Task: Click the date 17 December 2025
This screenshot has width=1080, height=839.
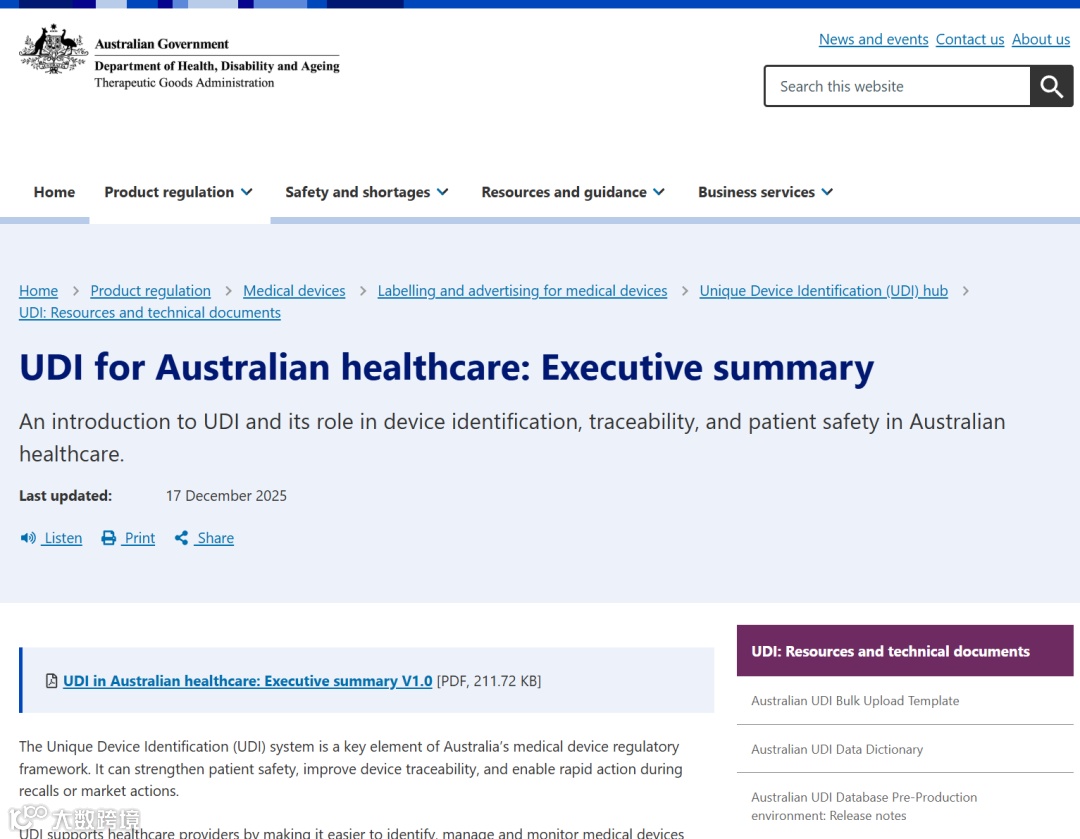Action: tap(226, 496)
